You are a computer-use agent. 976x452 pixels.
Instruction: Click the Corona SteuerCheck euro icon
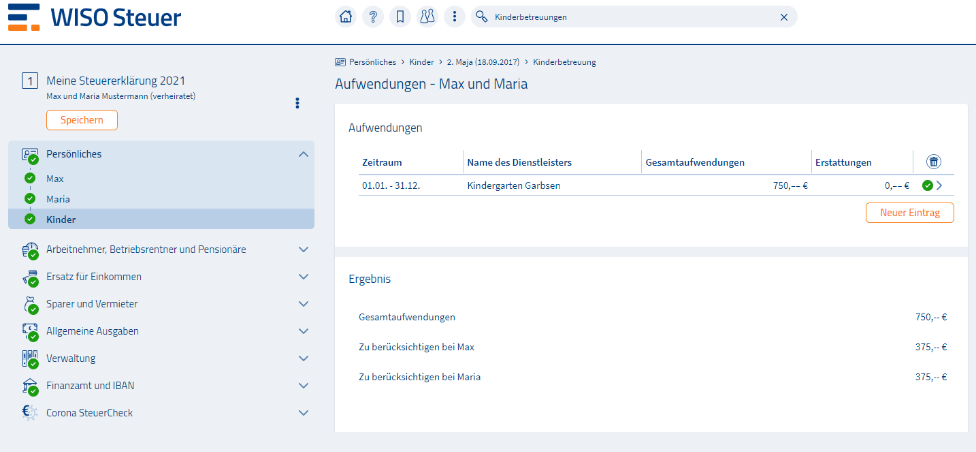click(x=30, y=413)
